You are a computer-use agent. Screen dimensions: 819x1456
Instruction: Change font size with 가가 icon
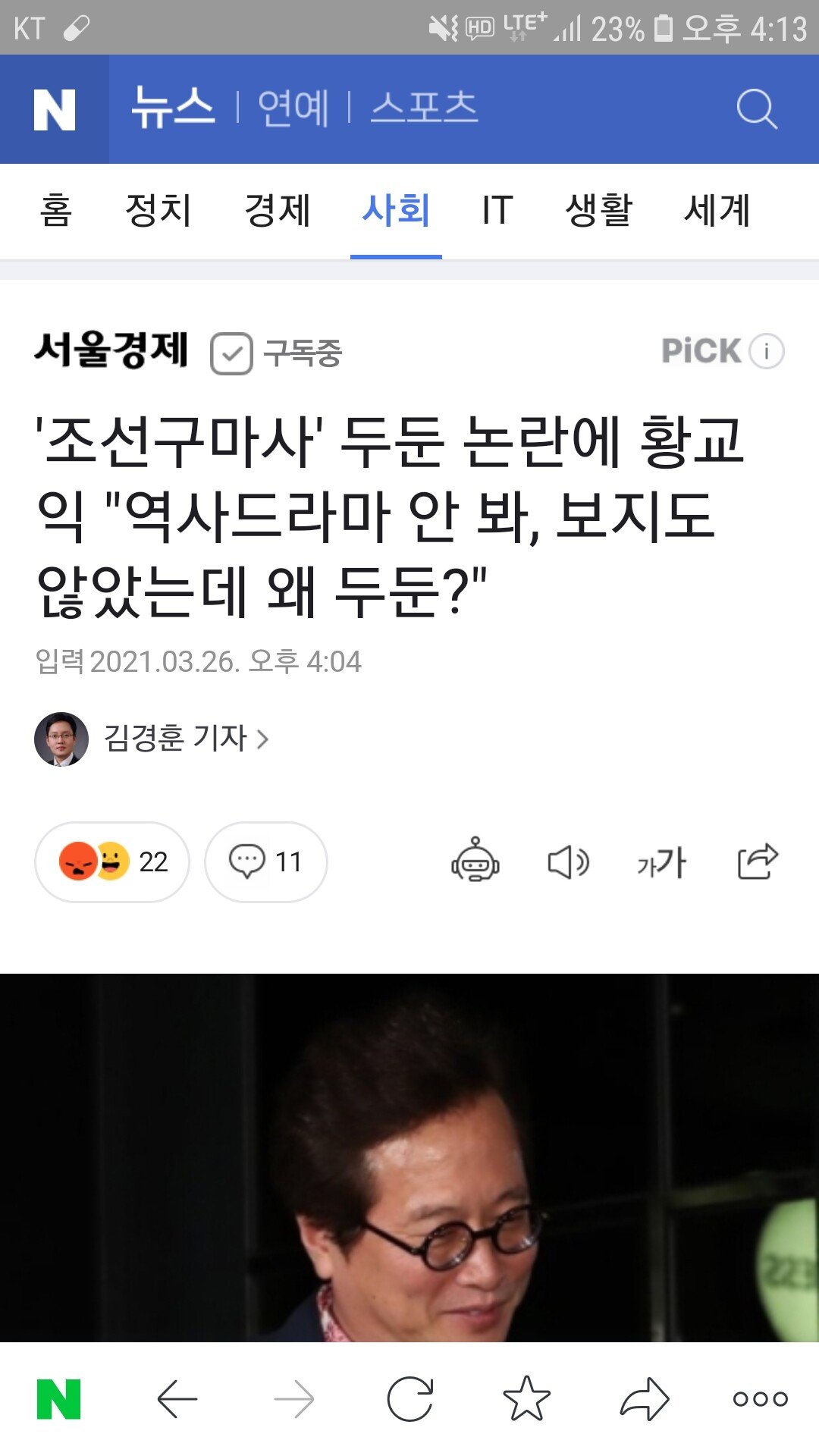[x=662, y=862]
